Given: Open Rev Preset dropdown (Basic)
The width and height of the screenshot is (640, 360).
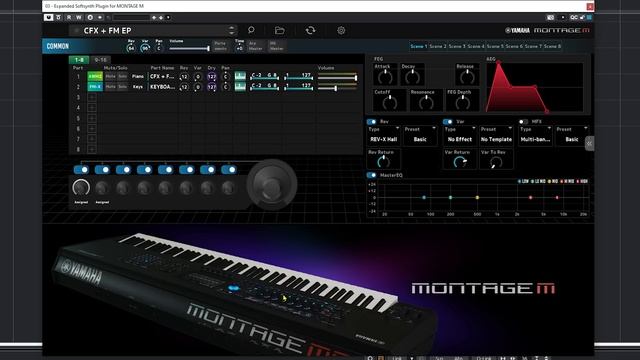Looking at the screenshot, I should coord(420,136).
